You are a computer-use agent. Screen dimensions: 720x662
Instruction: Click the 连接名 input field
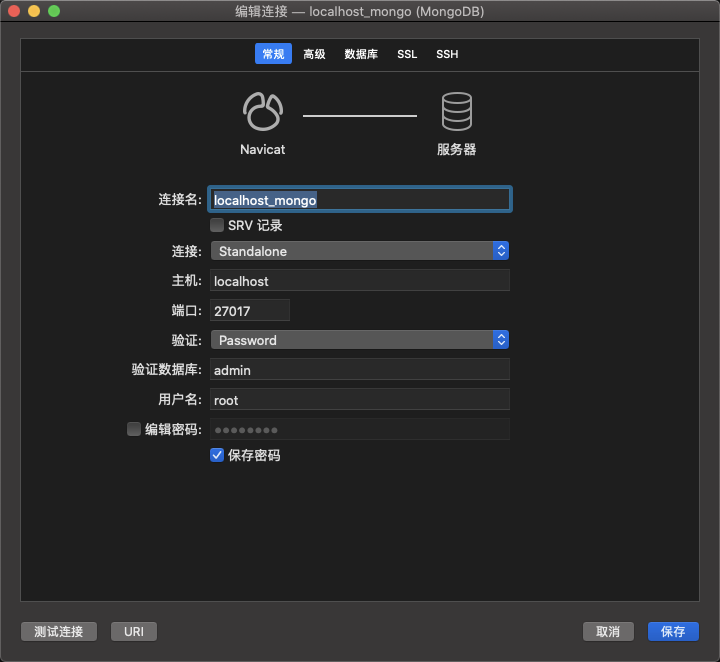pyautogui.click(x=360, y=199)
